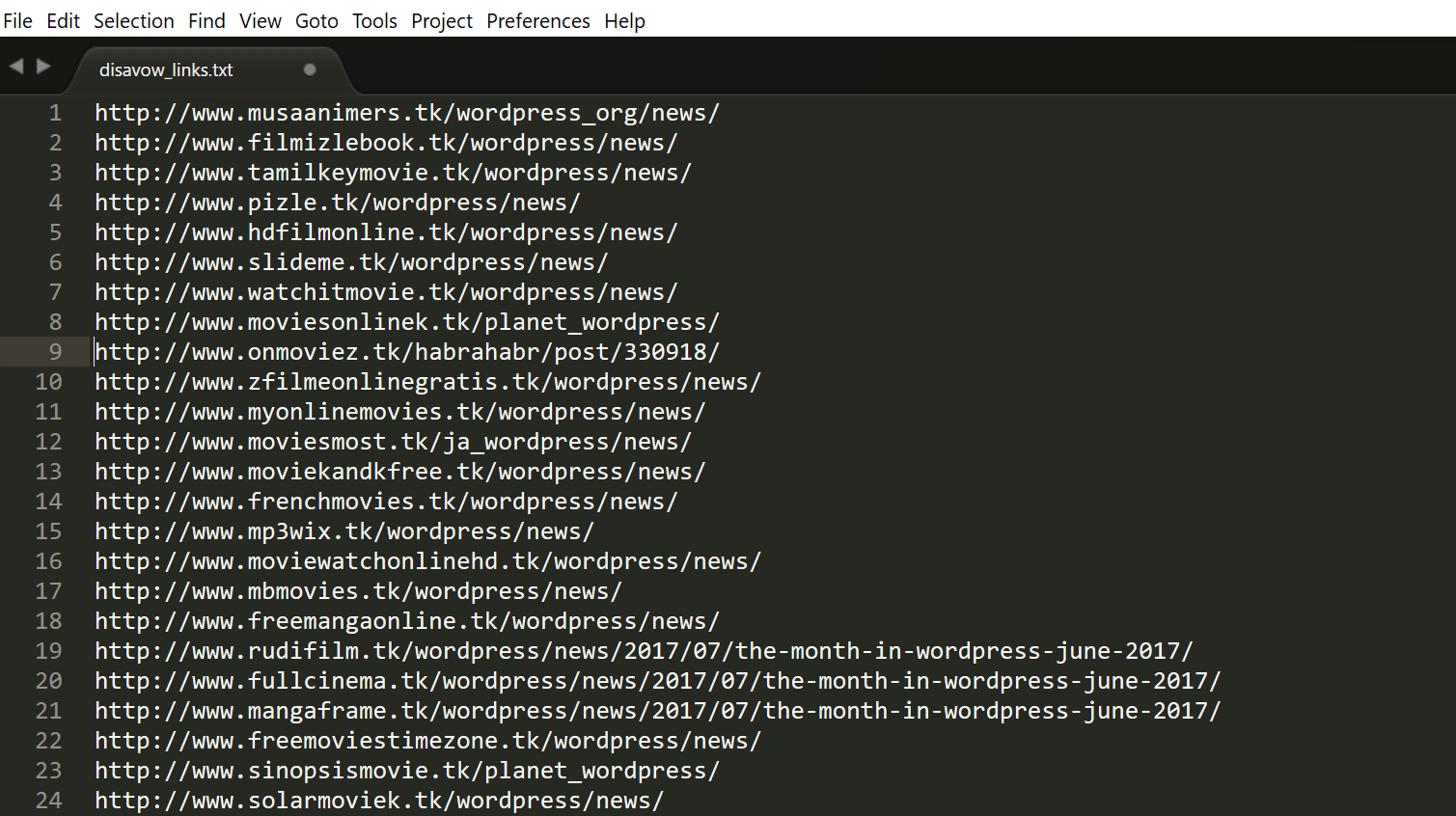Click line number 9 in the gutter
Viewport: 1456px width, 816px height.
pyautogui.click(x=55, y=351)
